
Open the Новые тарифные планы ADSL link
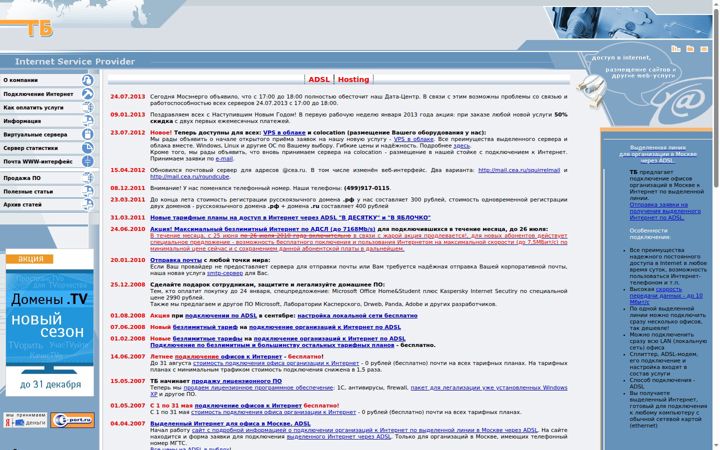point(290,218)
